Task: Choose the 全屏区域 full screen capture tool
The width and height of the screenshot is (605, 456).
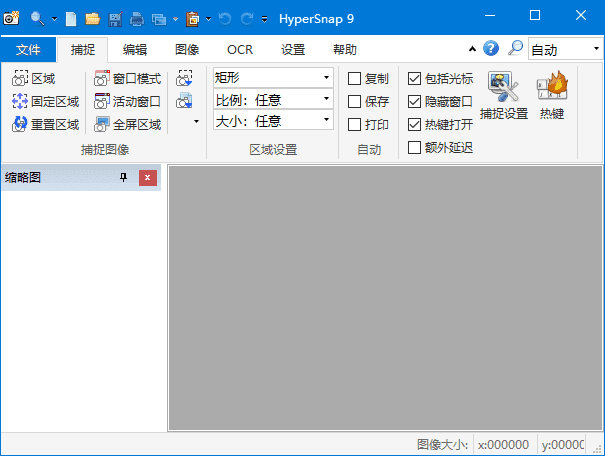Action: (102, 124)
